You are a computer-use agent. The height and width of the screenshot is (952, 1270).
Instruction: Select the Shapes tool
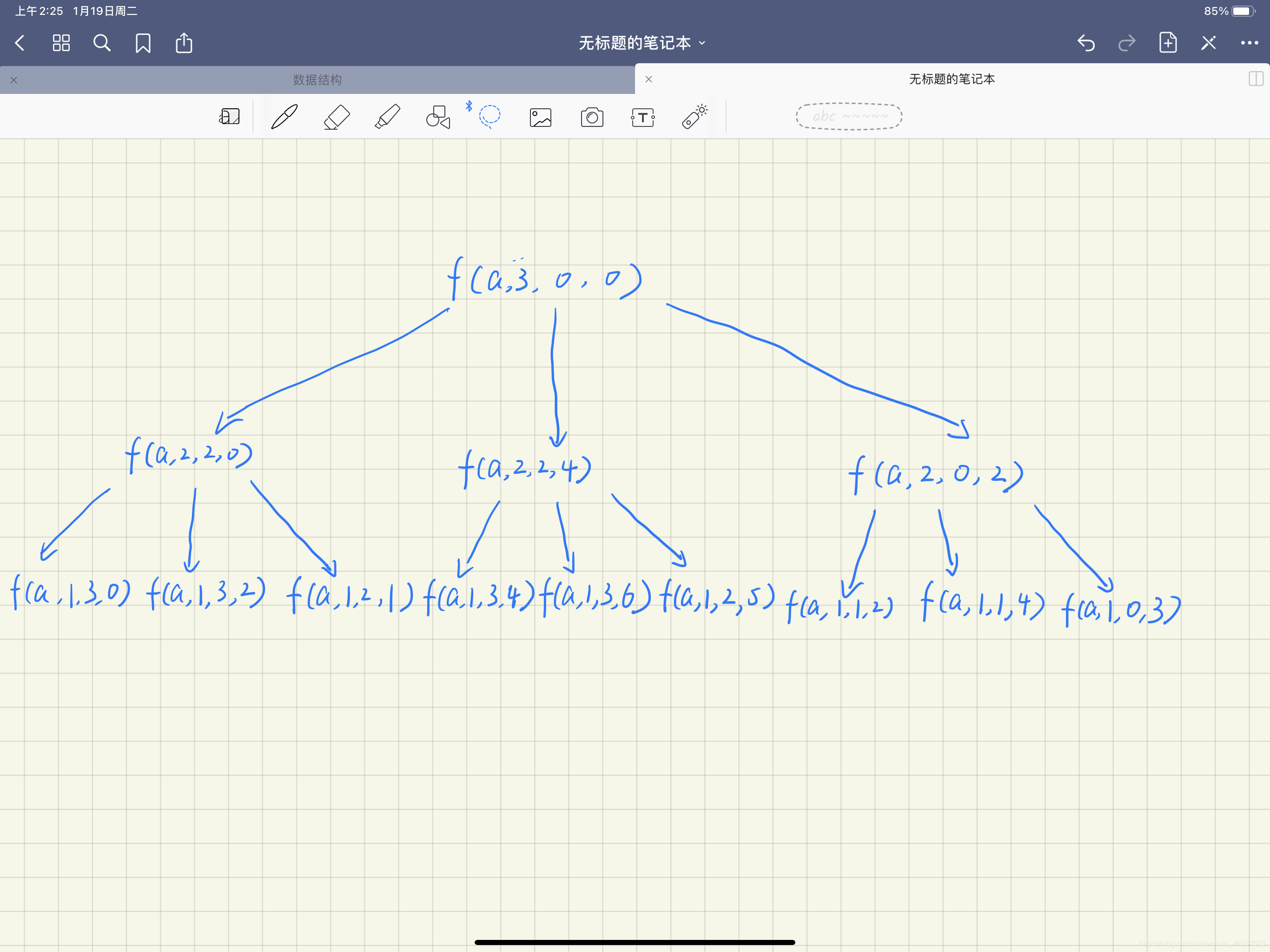[438, 117]
